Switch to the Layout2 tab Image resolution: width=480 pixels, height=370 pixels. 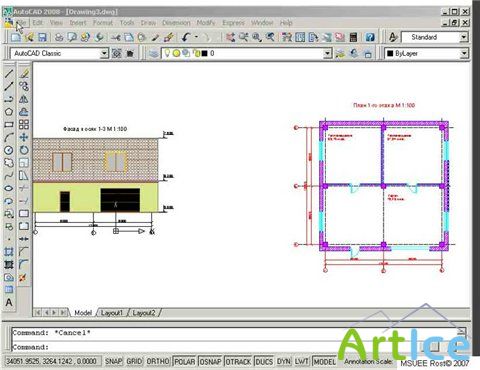(x=144, y=313)
